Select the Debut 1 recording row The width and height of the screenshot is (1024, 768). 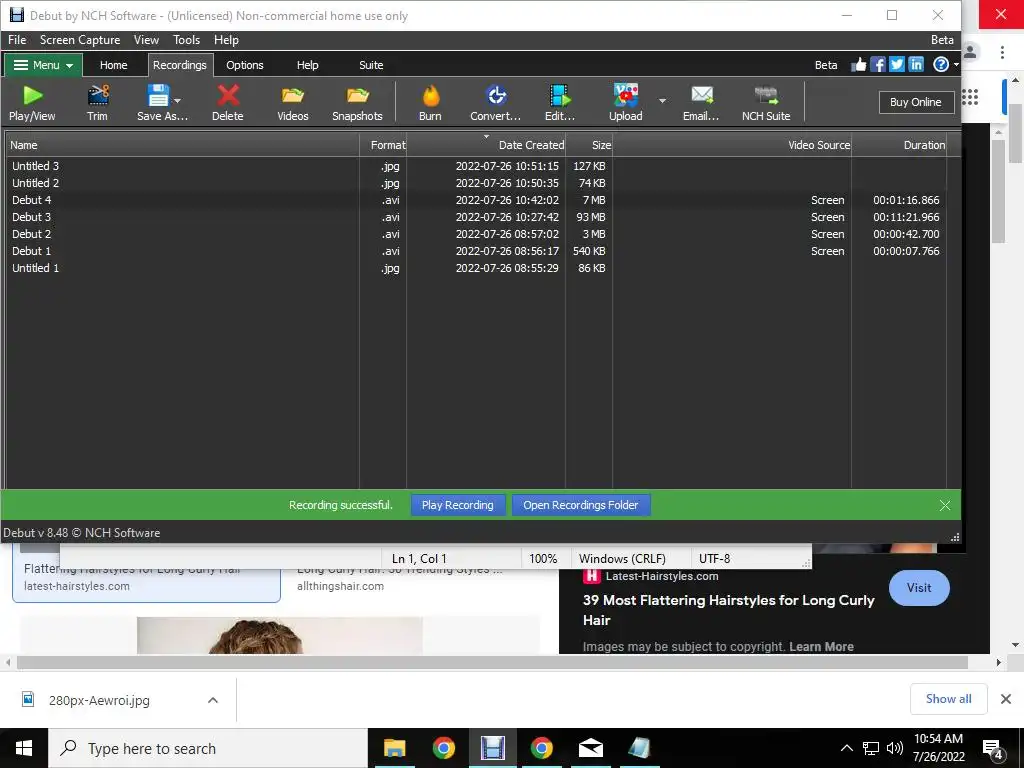[x=475, y=251]
